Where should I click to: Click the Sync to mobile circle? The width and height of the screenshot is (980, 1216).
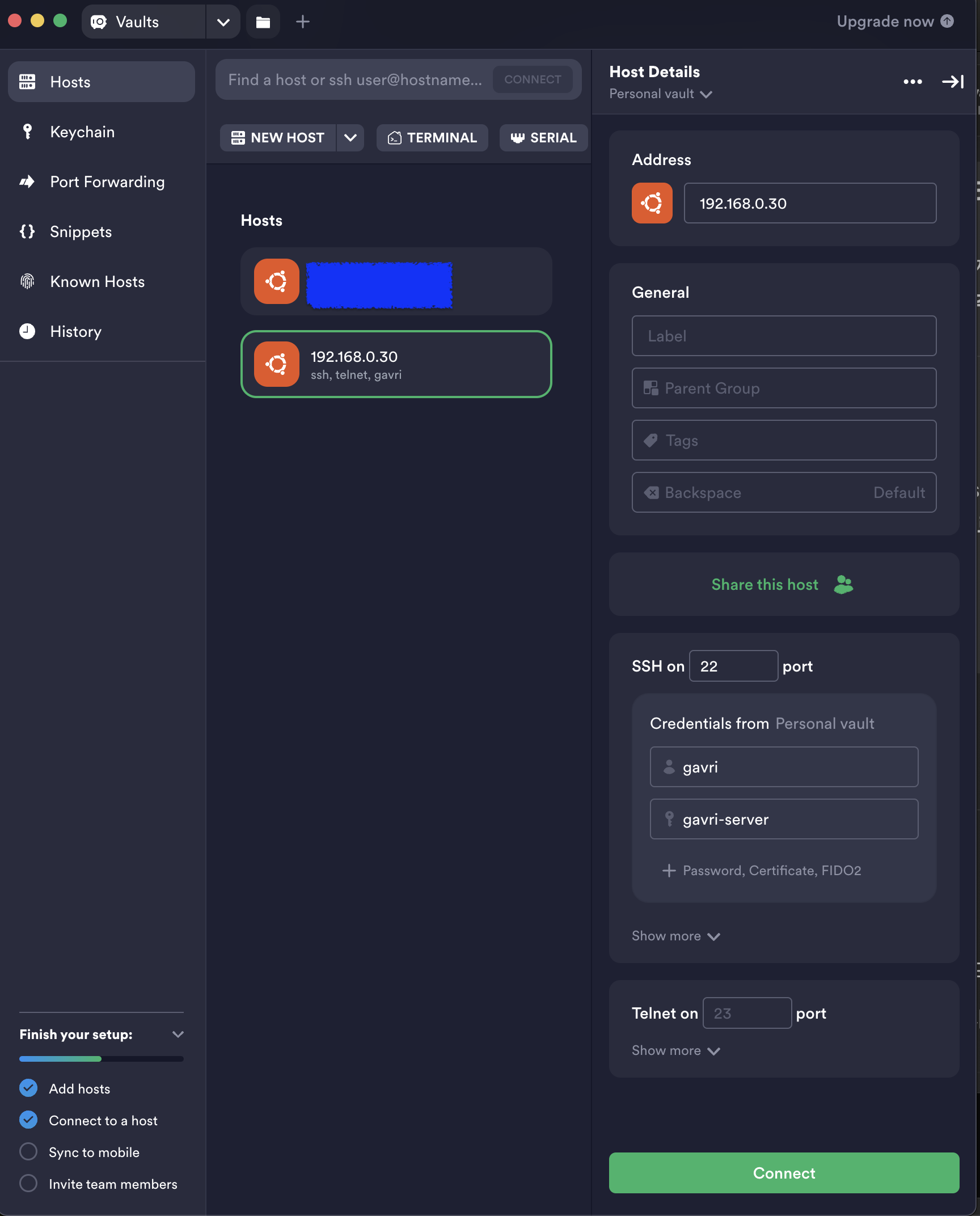tap(28, 1151)
